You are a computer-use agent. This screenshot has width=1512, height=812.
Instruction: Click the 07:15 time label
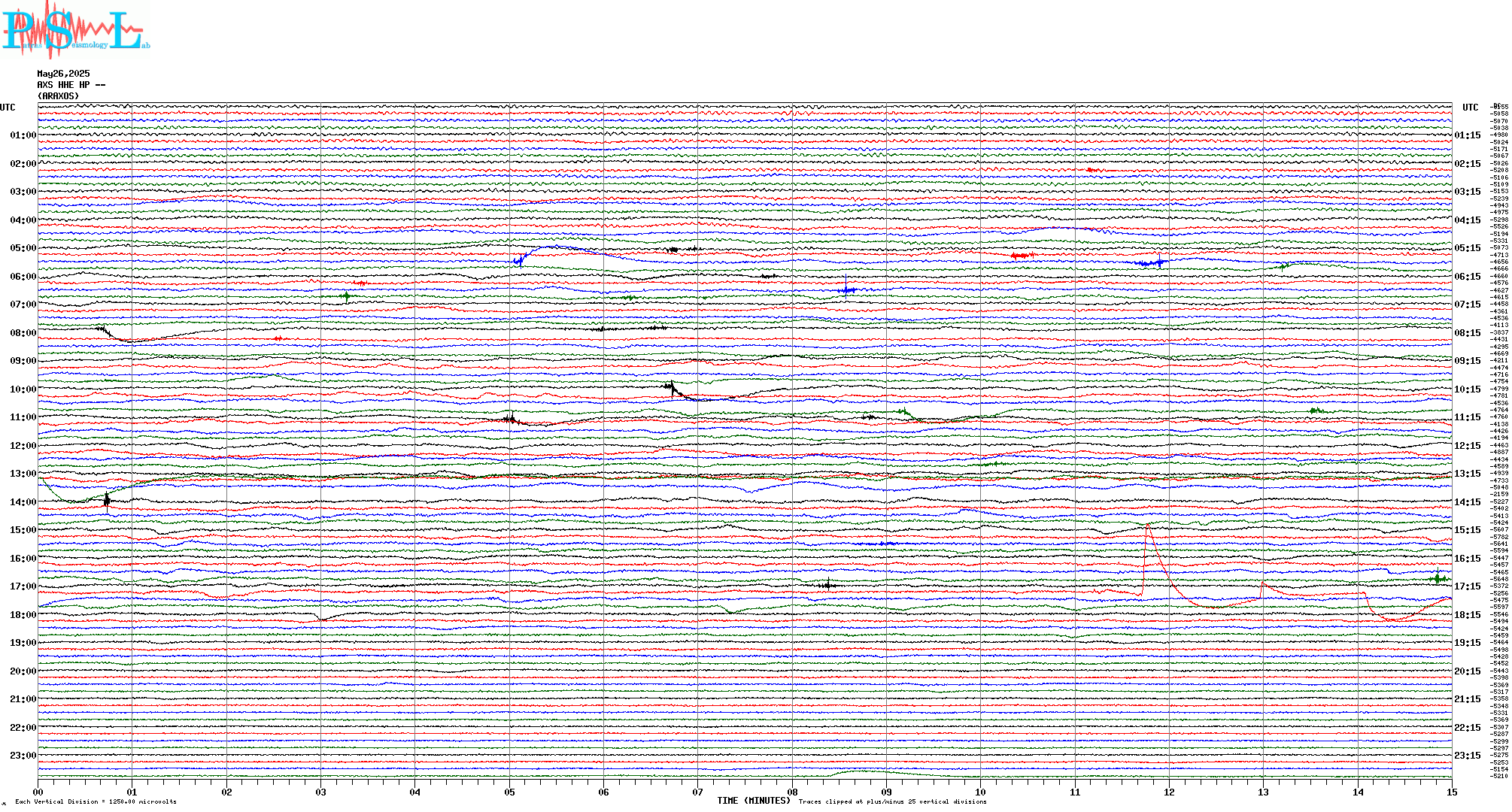tap(1468, 304)
